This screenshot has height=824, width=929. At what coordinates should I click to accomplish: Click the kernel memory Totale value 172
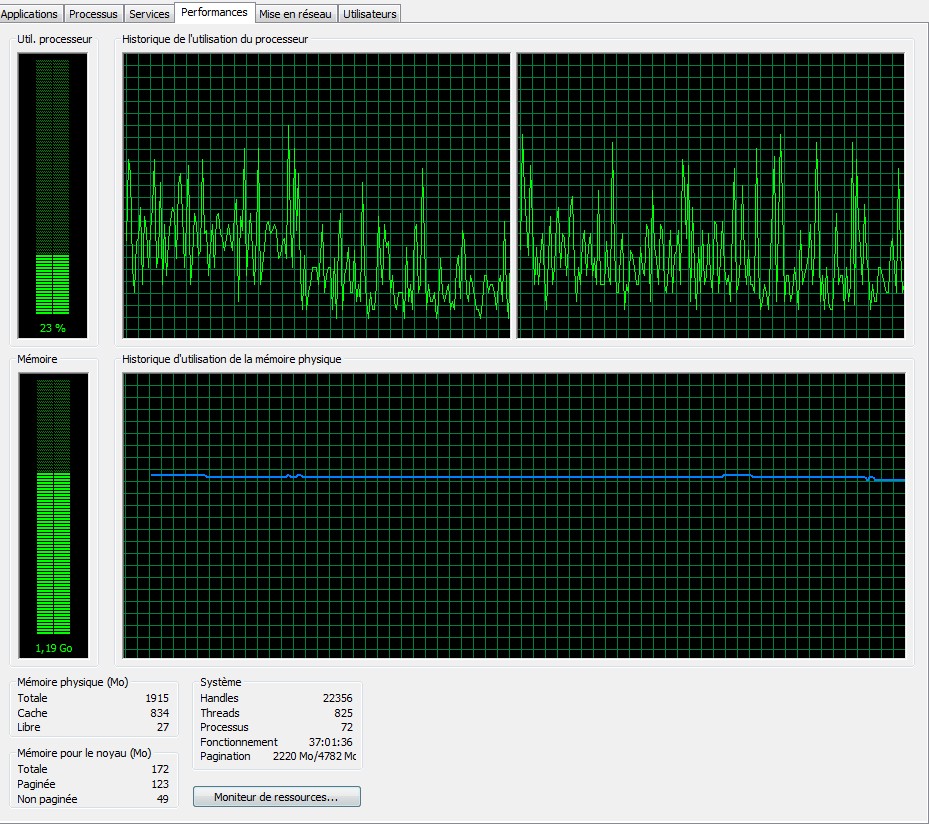pos(160,769)
